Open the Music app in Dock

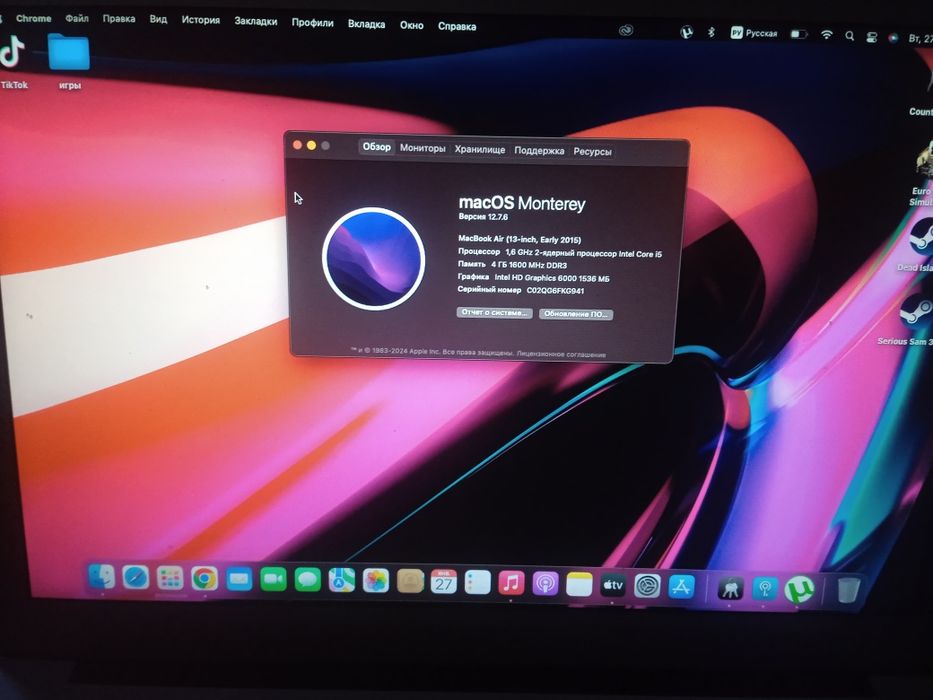coord(511,583)
